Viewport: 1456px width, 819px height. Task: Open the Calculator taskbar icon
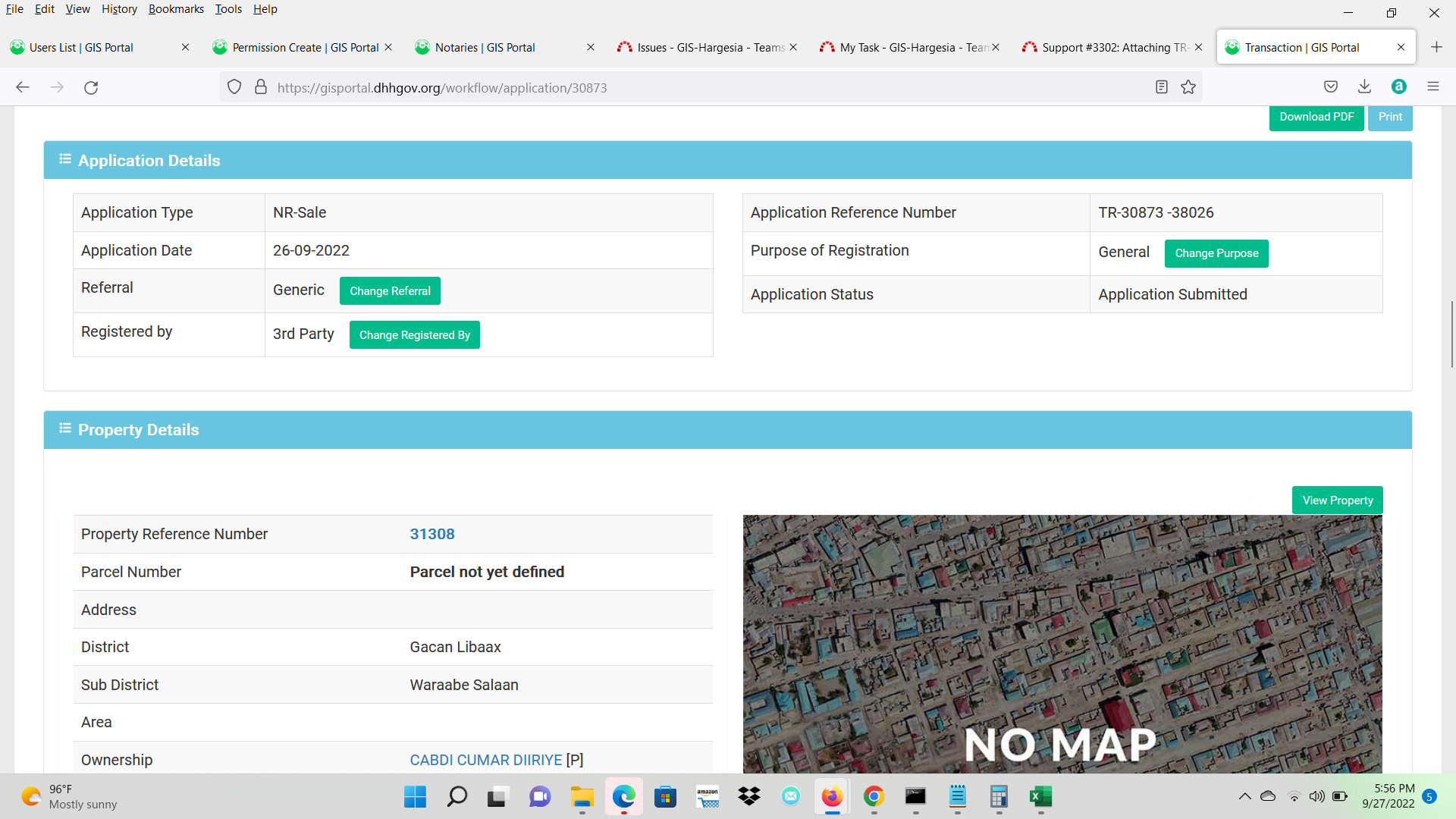tap(999, 796)
